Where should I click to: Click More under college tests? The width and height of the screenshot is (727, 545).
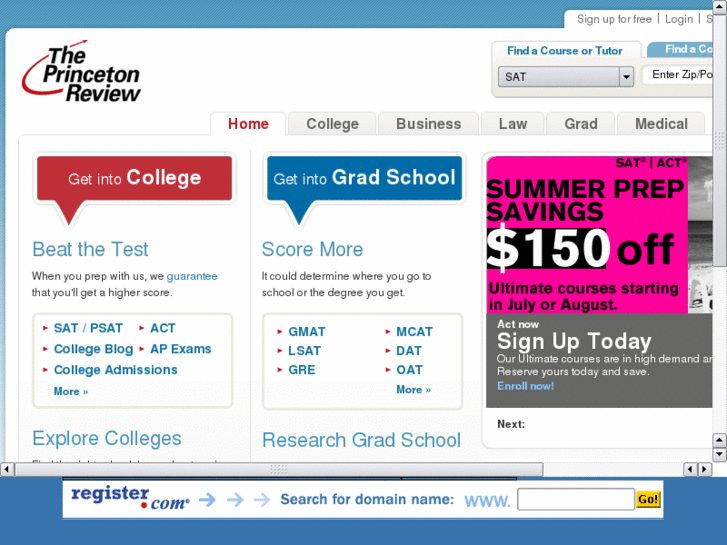(x=70, y=391)
